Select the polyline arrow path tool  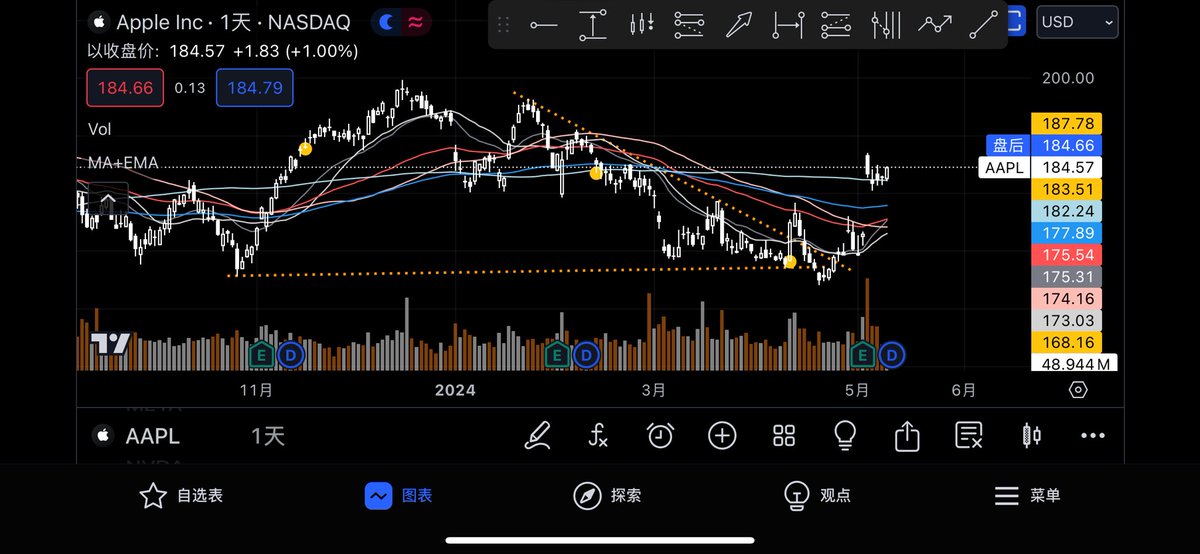pyautogui.click(x=935, y=24)
